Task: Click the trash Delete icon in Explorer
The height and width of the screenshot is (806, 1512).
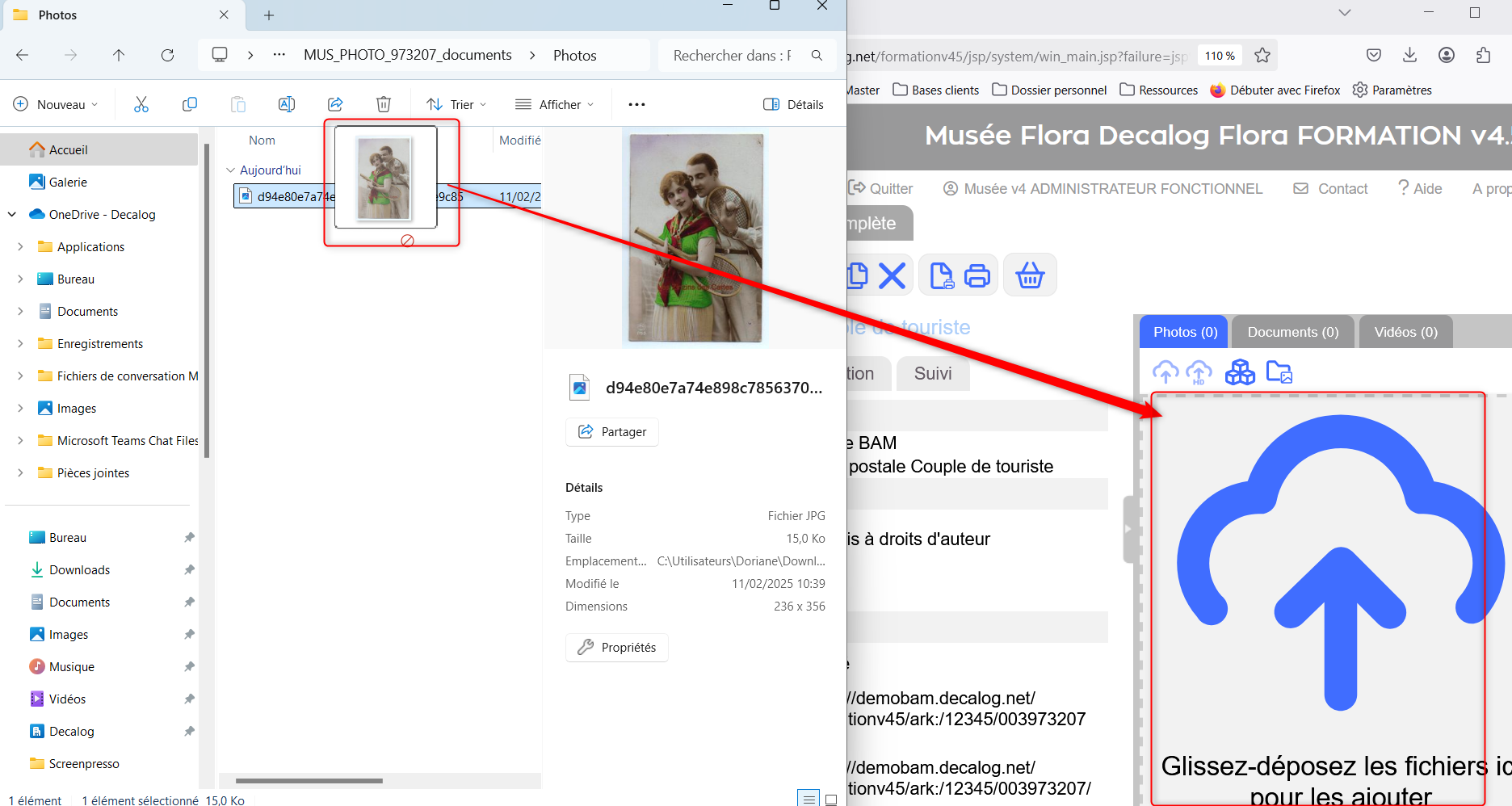Action: click(384, 104)
